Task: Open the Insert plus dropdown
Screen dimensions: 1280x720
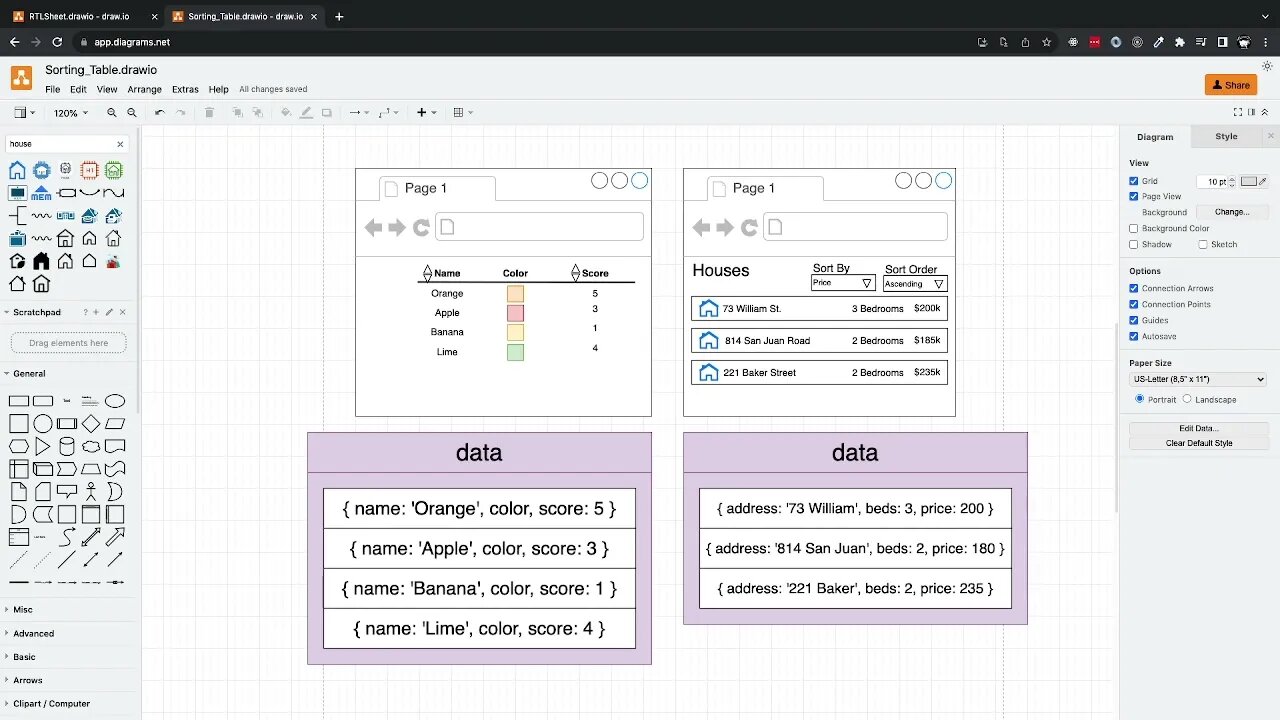Action: pos(426,113)
